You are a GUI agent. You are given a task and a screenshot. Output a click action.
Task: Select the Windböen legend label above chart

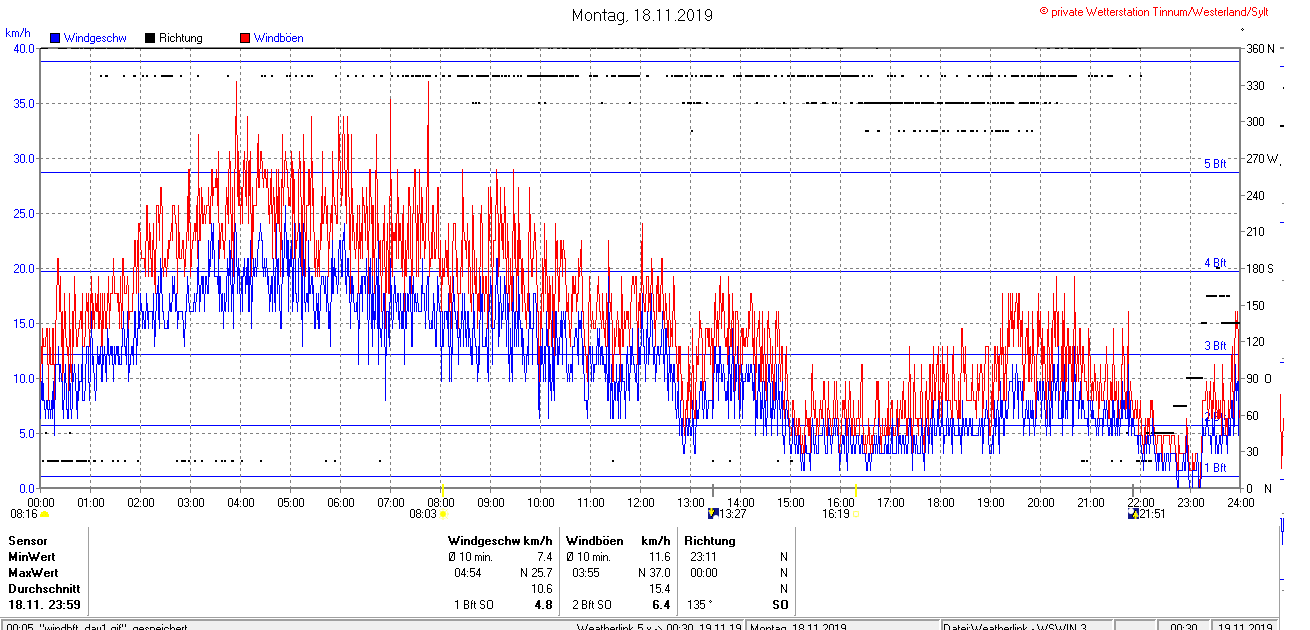[279, 38]
